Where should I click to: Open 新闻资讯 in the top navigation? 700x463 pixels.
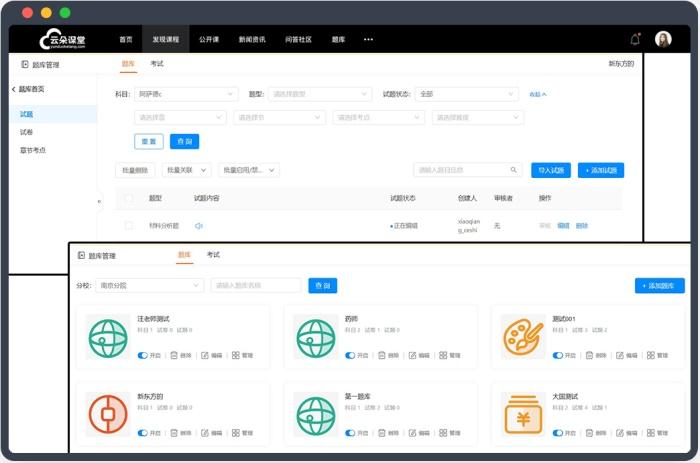tap(252, 39)
